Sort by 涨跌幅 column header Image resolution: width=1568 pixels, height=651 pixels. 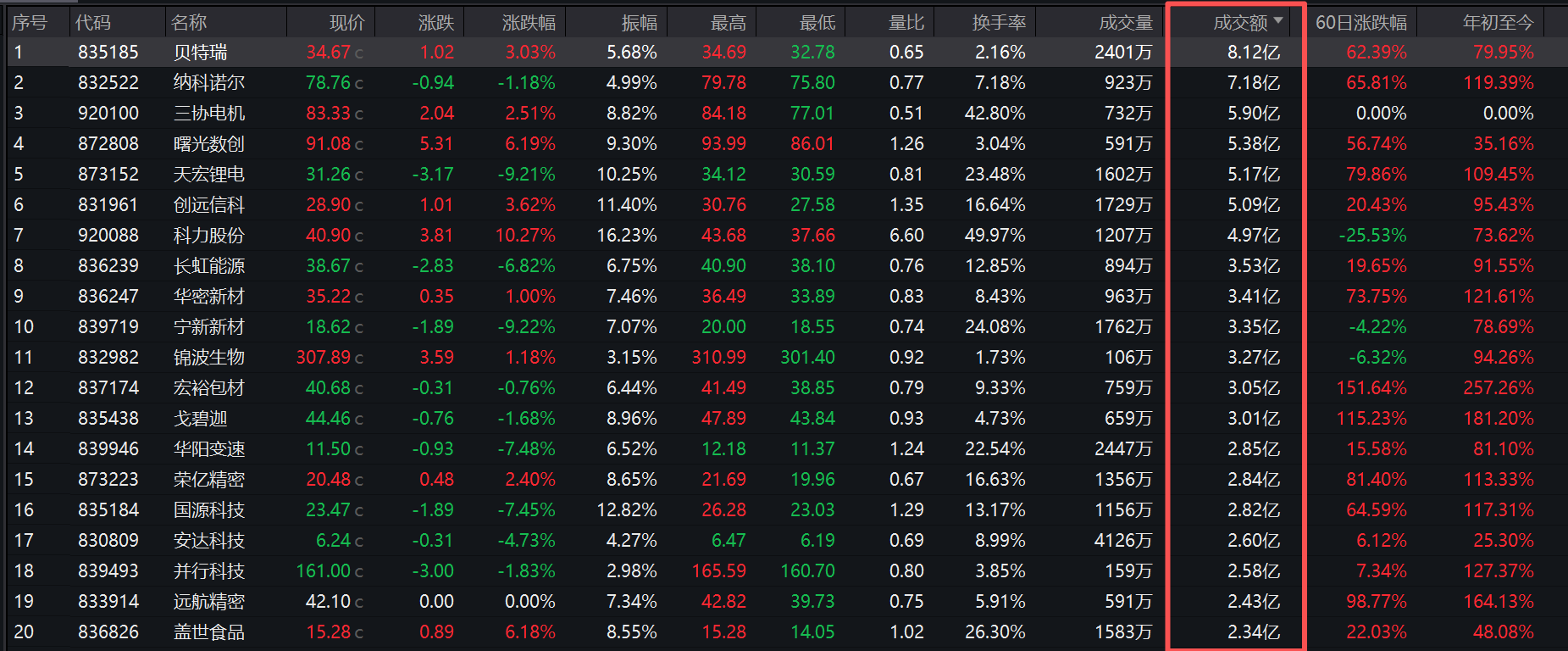[x=529, y=23]
